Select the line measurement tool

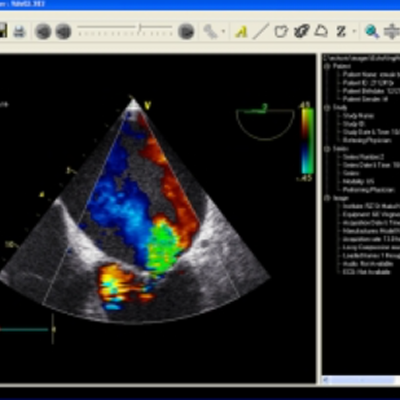pos(261,31)
